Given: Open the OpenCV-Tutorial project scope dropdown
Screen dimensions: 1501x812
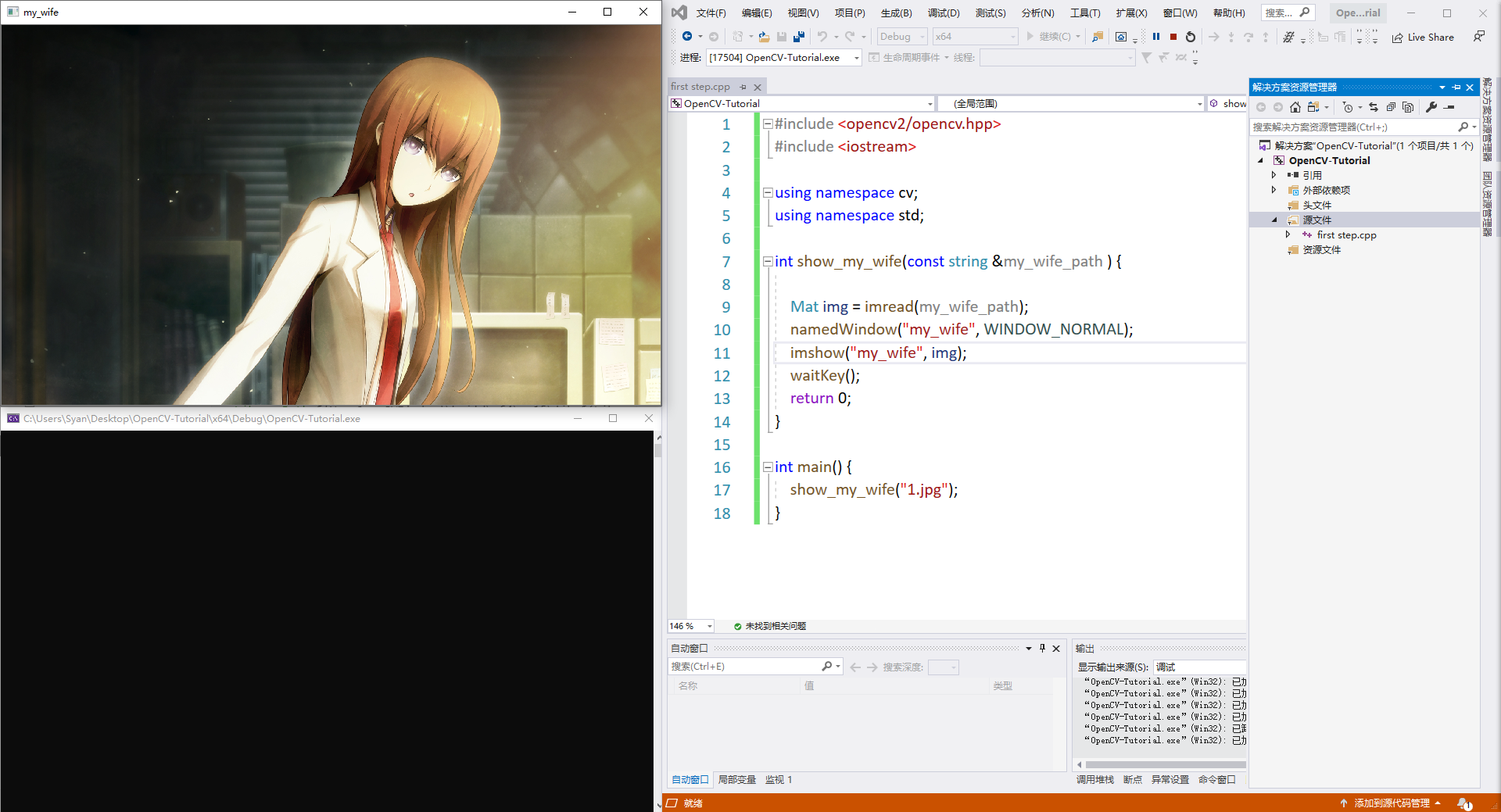Looking at the screenshot, I should click(801, 103).
